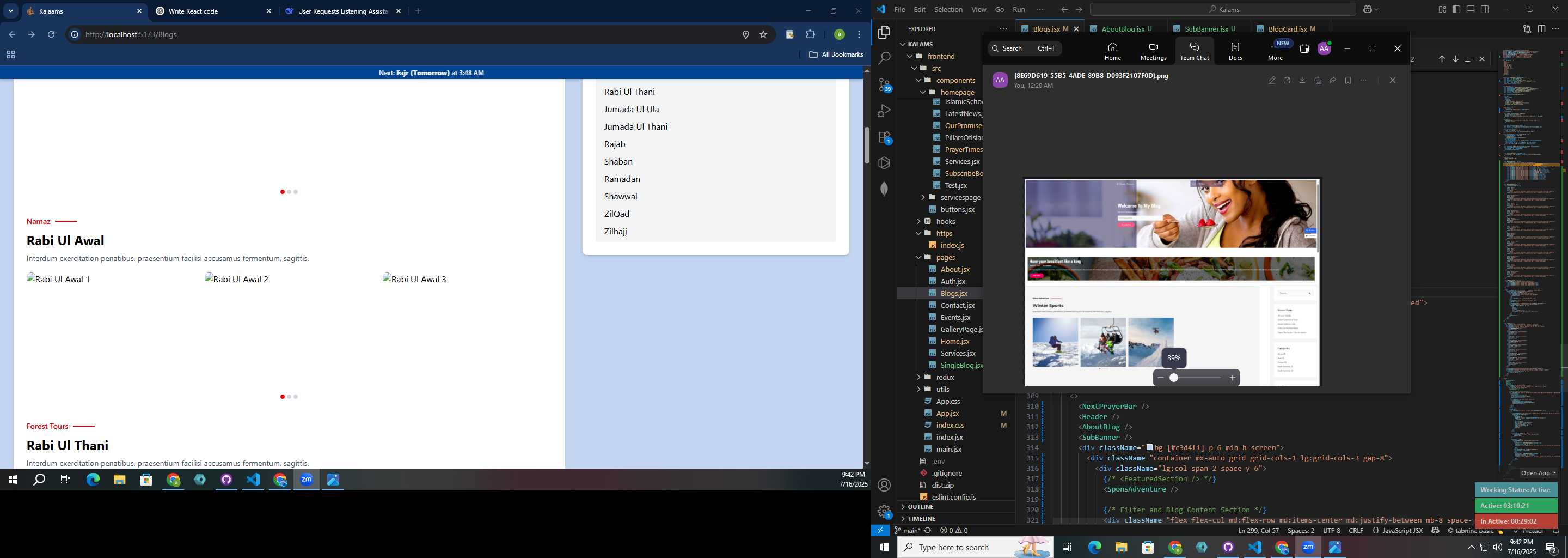The width and height of the screenshot is (1568, 558).
Task: Click plus zoom in button in image viewer
Action: [x=1233, y=378]
